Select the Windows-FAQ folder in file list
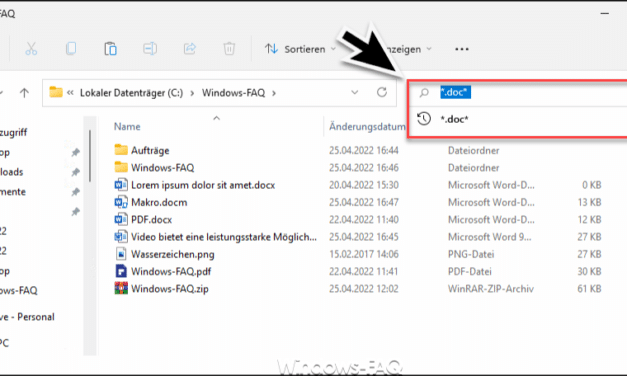 click(x=163, y=168)
